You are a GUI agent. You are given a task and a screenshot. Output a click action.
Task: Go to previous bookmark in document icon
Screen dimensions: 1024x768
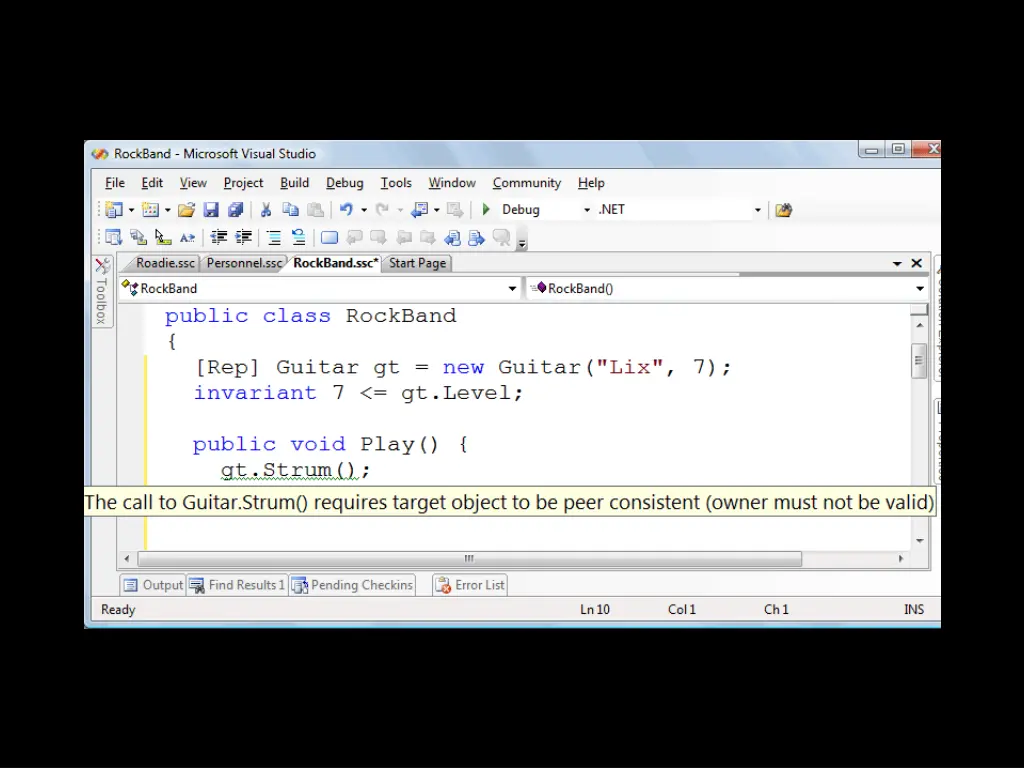(x=453, y=238)
